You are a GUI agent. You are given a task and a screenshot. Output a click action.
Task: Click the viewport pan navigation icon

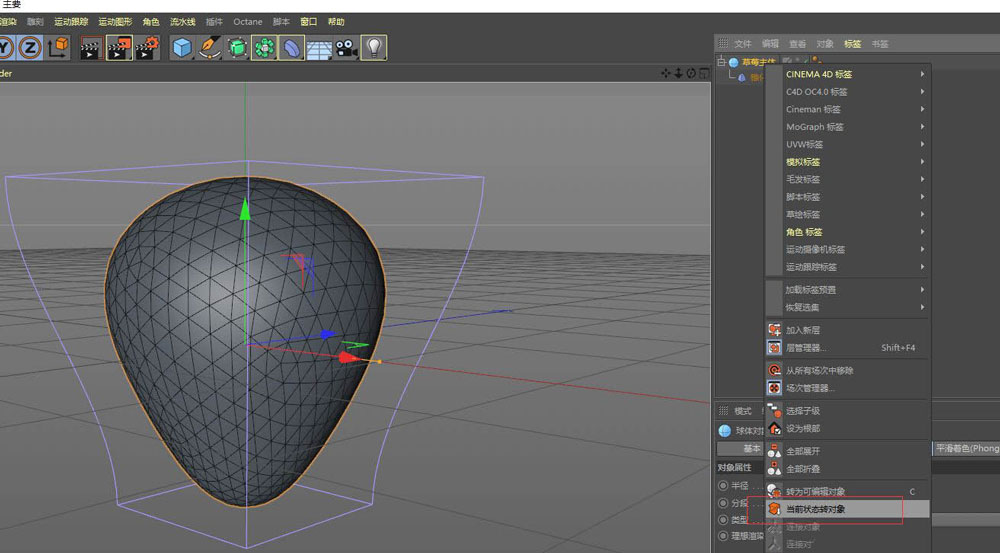point(666,73)
